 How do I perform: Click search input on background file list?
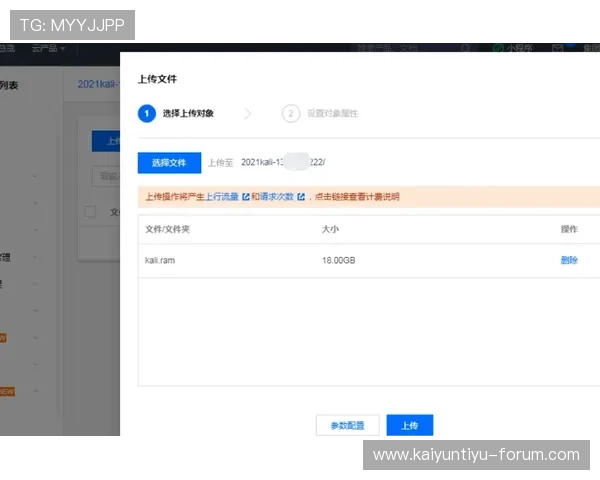coord(106,176)
